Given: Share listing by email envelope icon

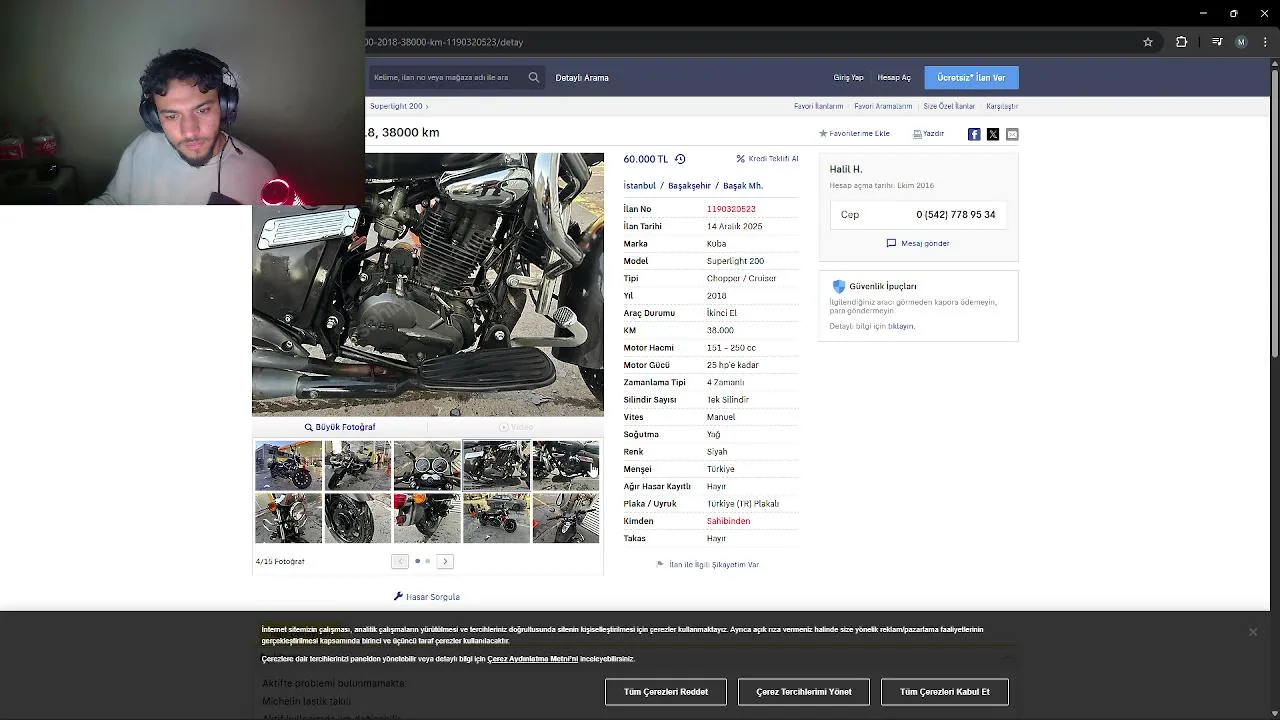Looking at the screenshot, I should coord(1012,134).
